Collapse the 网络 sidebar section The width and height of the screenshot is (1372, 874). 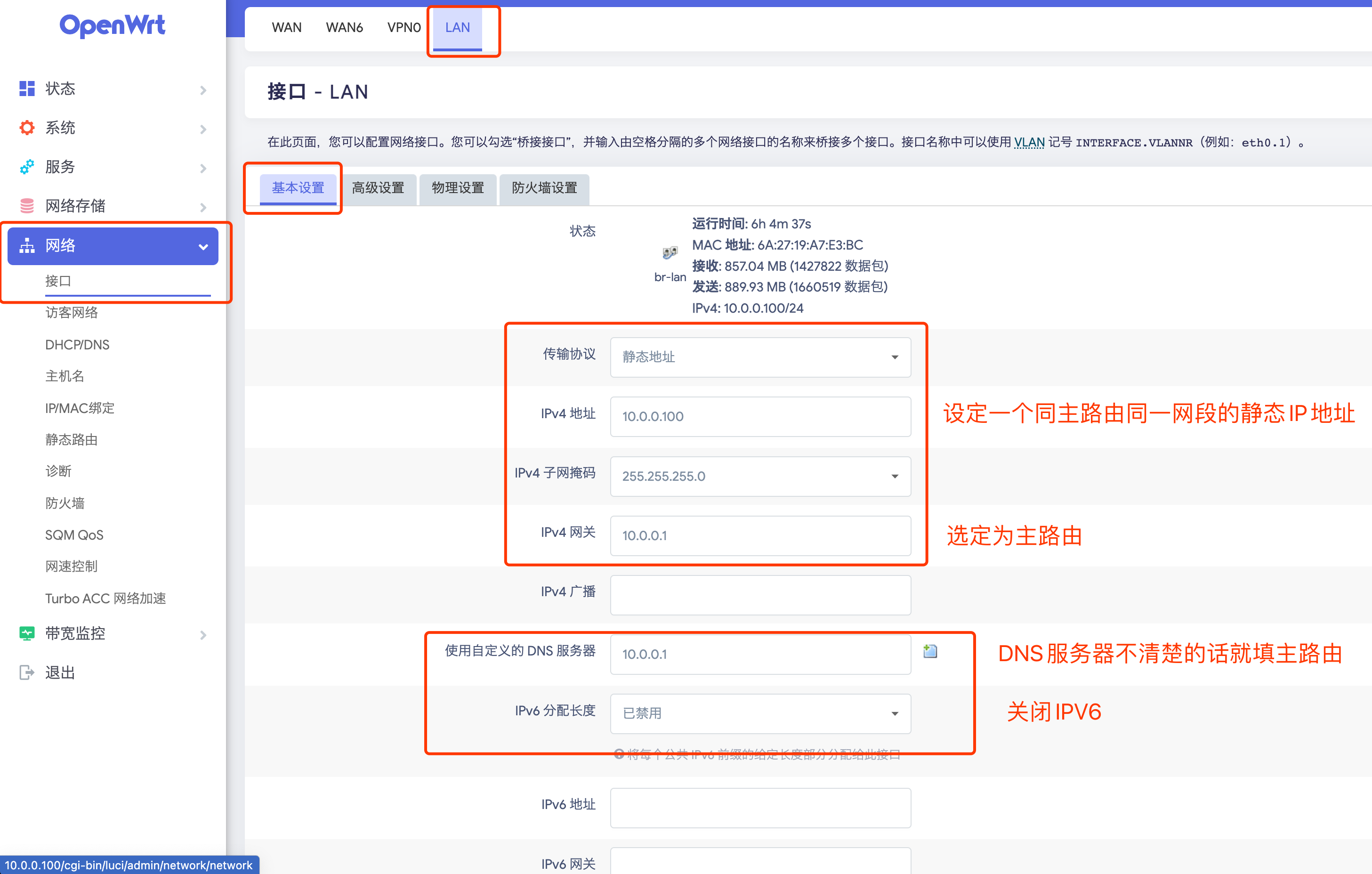[x=203, y=247]
